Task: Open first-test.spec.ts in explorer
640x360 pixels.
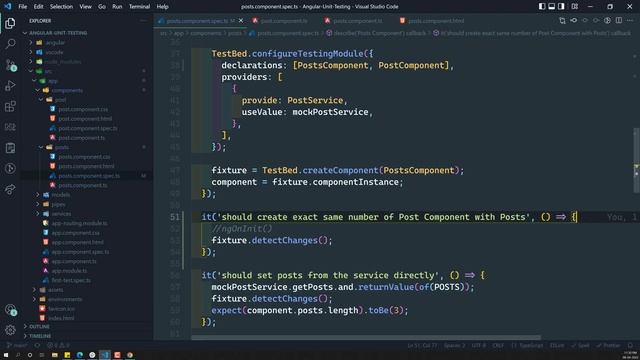Action: click(x=71, y=280)
